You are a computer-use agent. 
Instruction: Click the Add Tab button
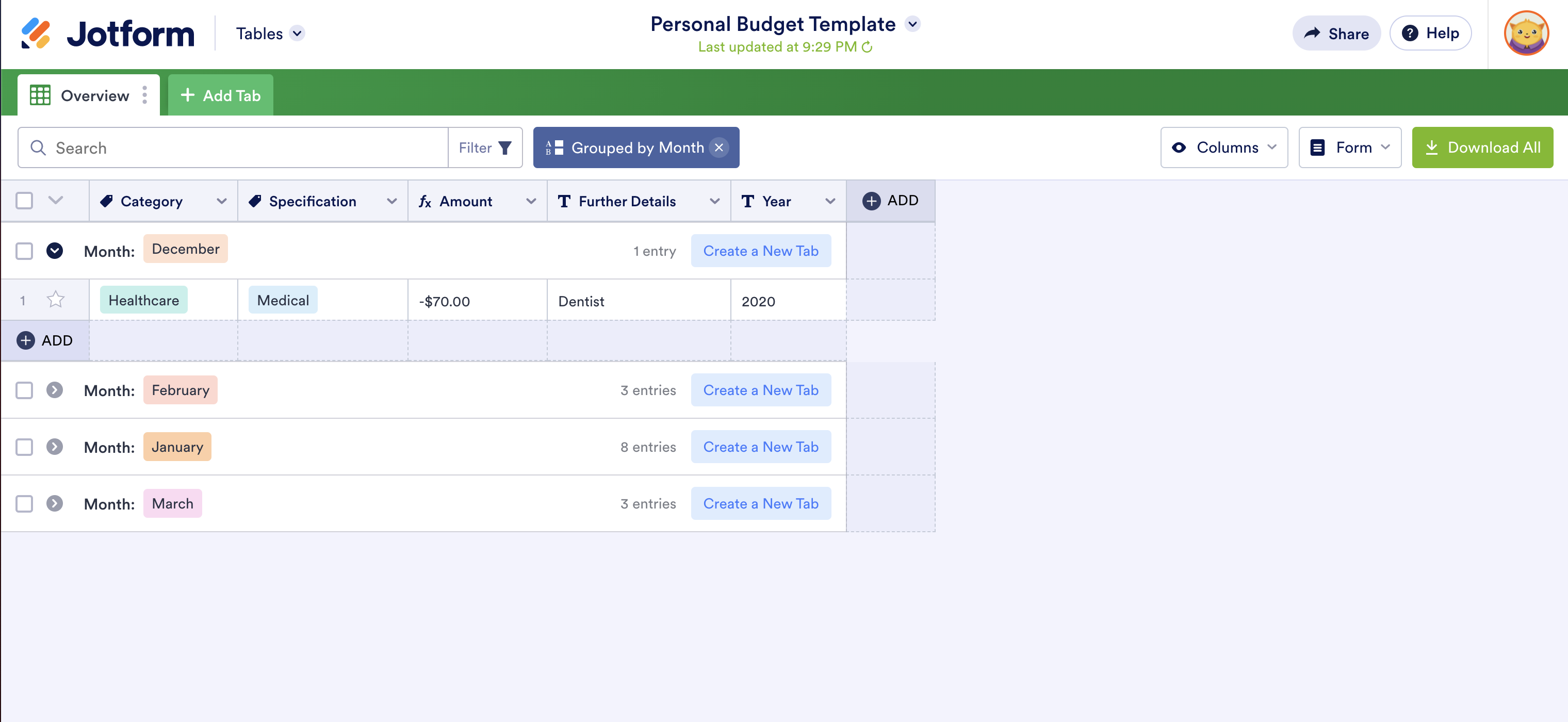[x=220, y=95]
